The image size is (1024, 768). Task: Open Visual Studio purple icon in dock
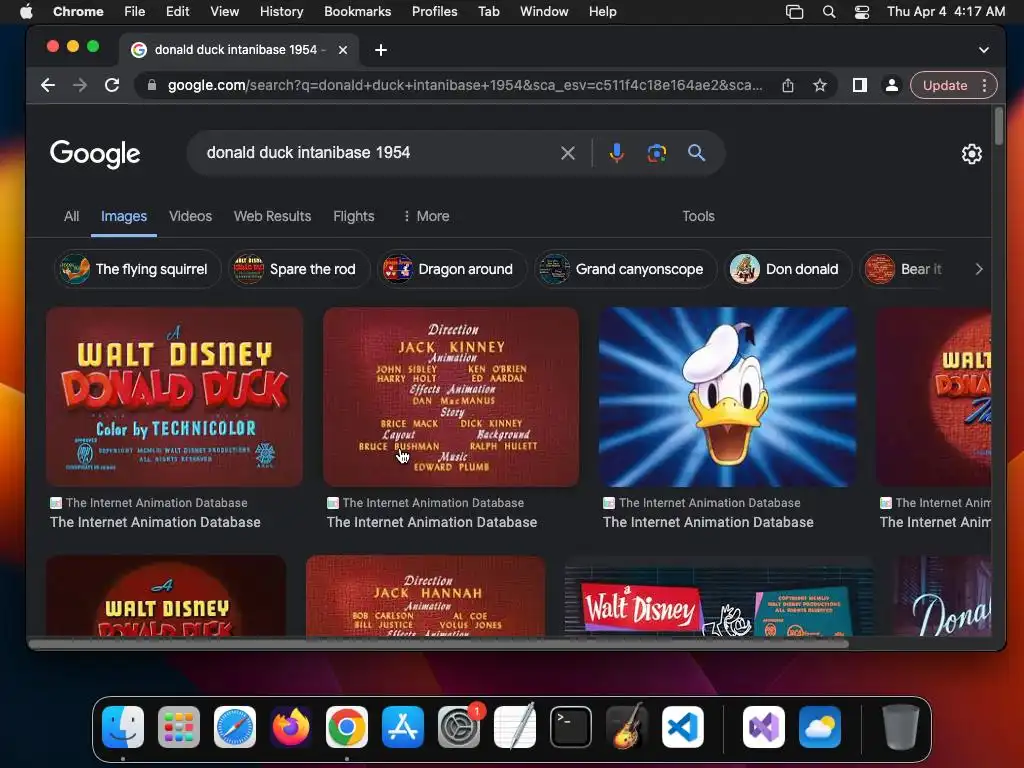pyautogui.click(x=763, y=727)
